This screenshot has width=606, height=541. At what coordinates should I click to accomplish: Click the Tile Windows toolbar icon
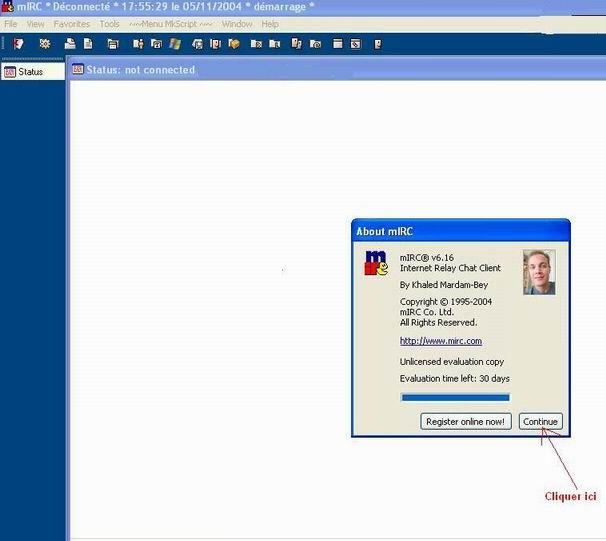click(337, 44)
